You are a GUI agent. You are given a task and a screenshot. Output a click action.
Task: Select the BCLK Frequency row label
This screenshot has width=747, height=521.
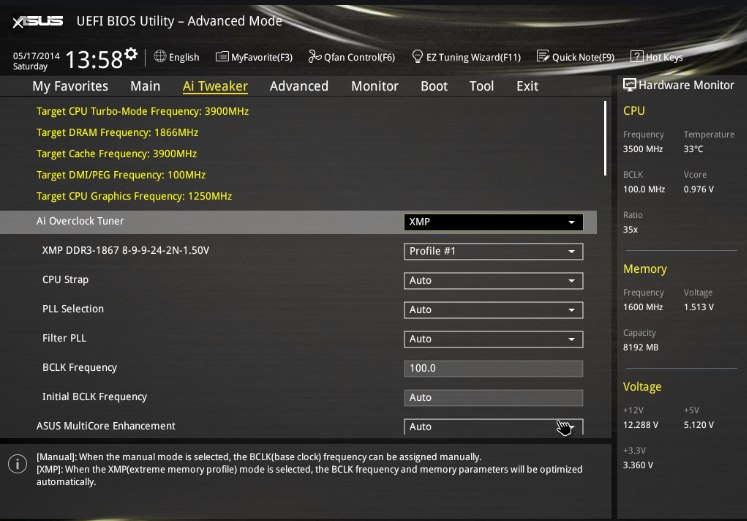click(80, 368)
